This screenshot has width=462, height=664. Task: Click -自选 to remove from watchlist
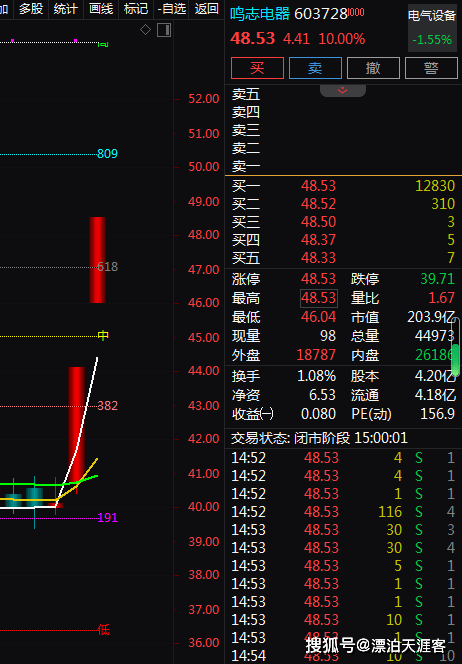pos(172,8)
